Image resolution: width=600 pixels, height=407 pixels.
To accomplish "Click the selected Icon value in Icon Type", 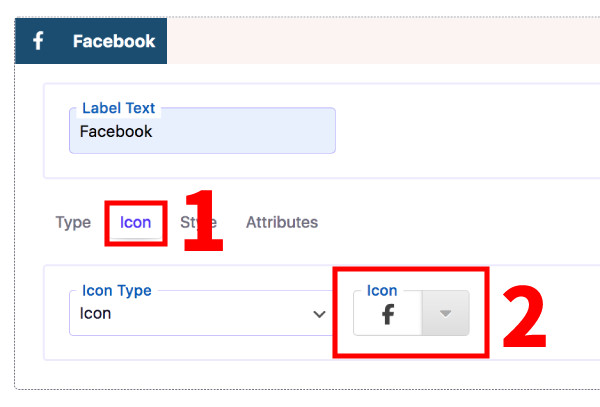I will [x=95, y=314].
